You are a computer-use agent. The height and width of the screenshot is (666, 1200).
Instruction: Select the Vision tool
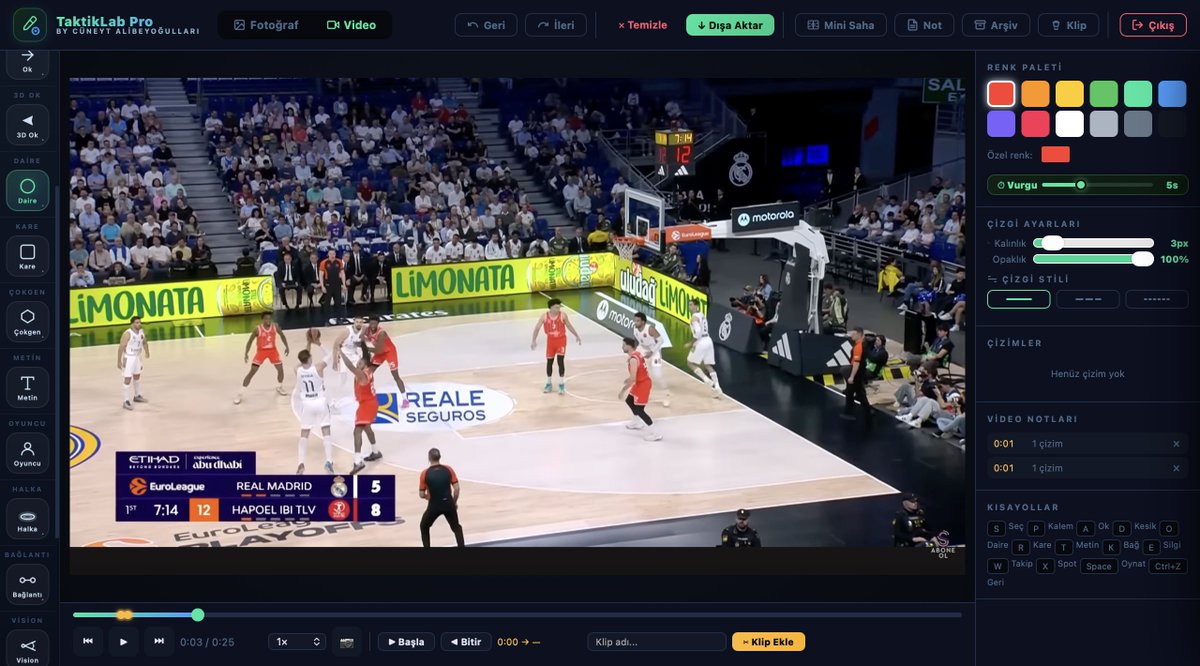tap(27, 648)
